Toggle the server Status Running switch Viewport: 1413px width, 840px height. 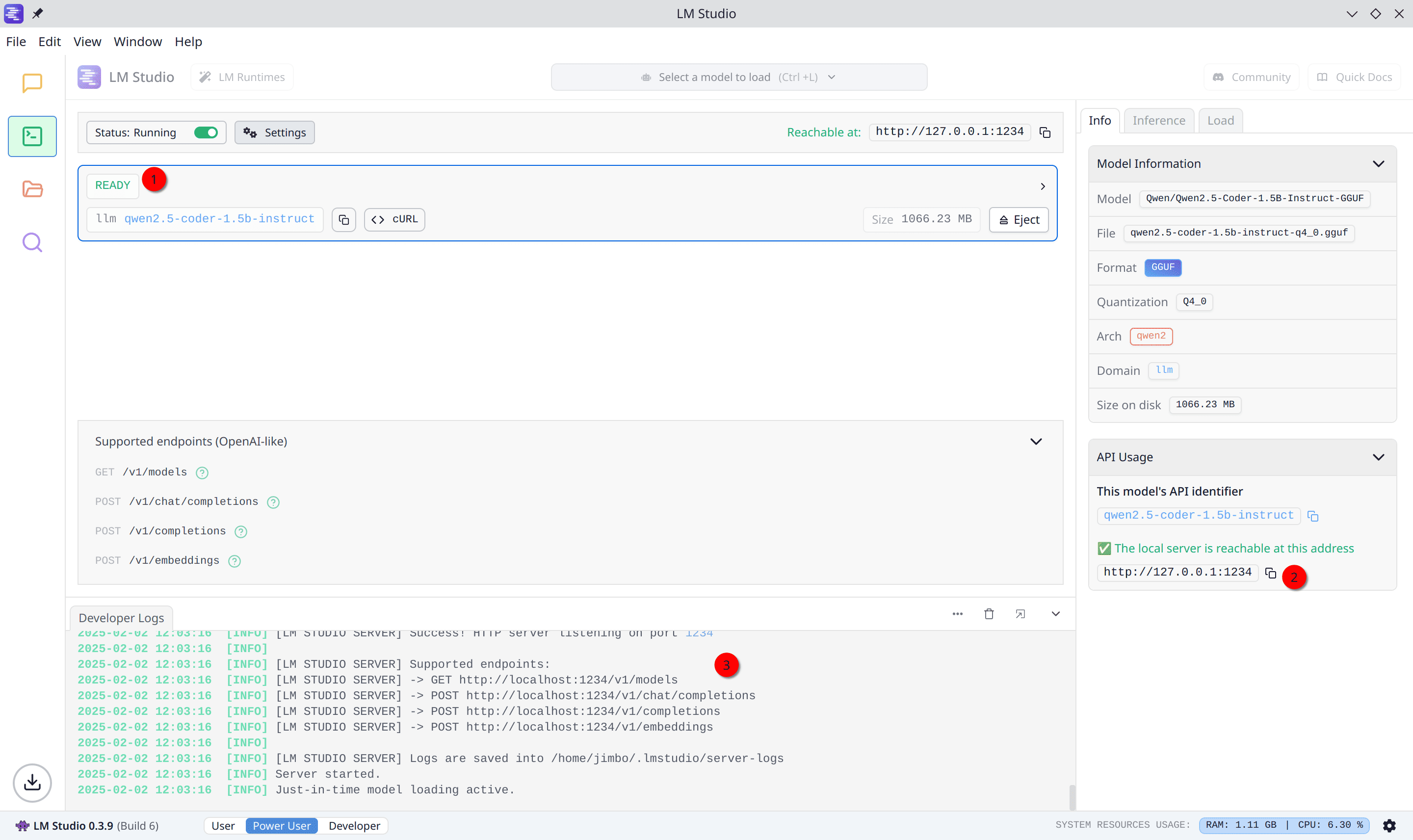point(206,132)
